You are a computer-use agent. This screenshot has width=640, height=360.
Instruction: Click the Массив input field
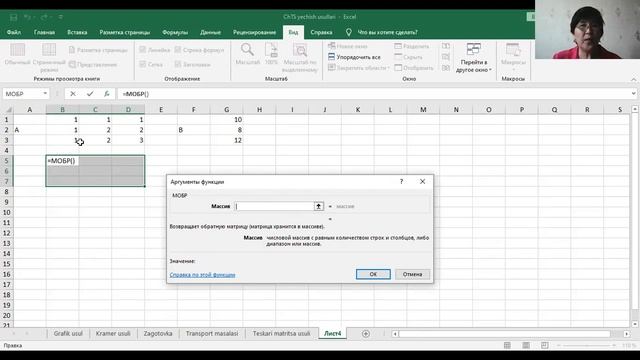[x=274, y=206]
